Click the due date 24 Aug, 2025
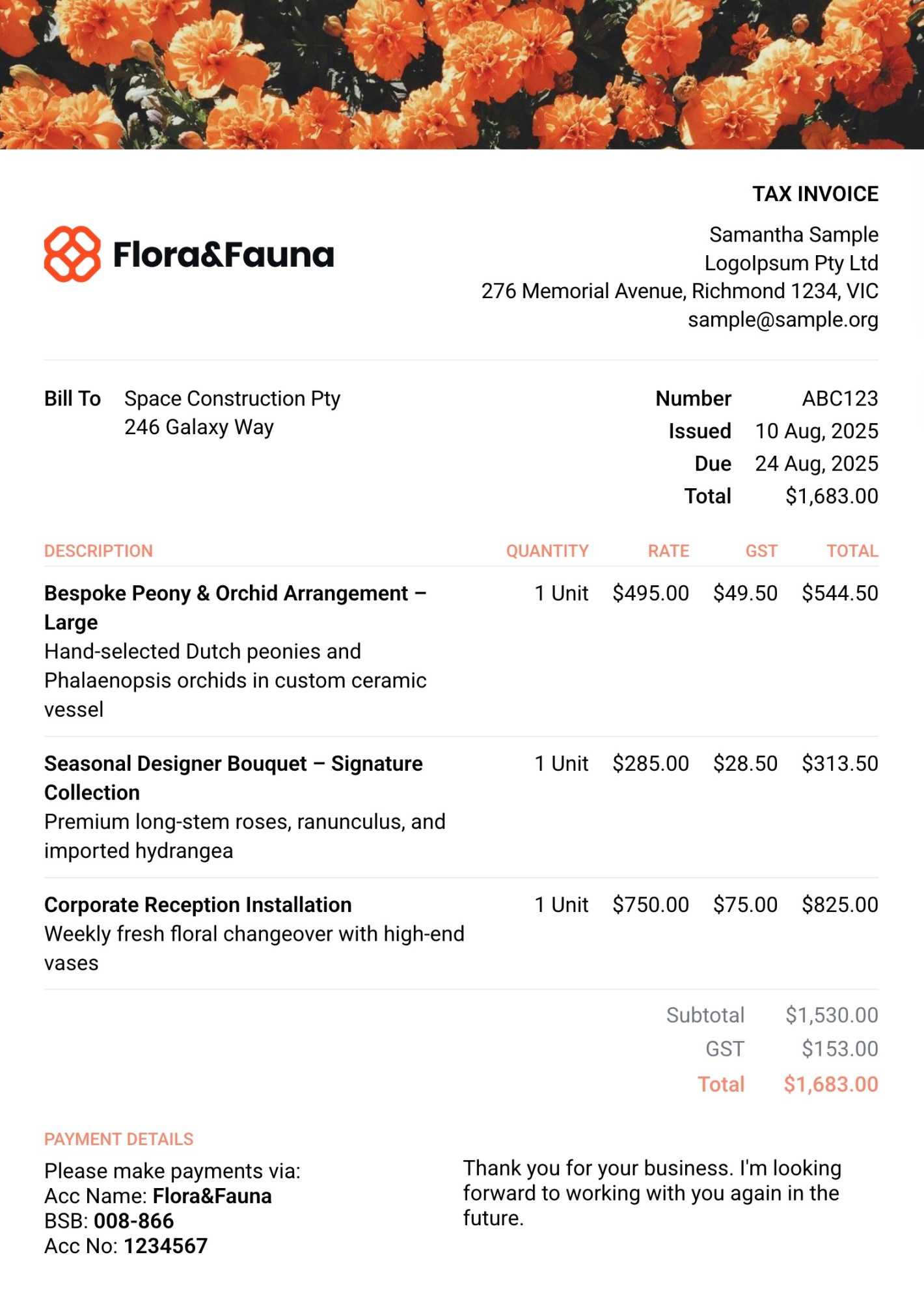Image resolution: width=924 pixels, height=1302 pixels. tap(816, 464)
